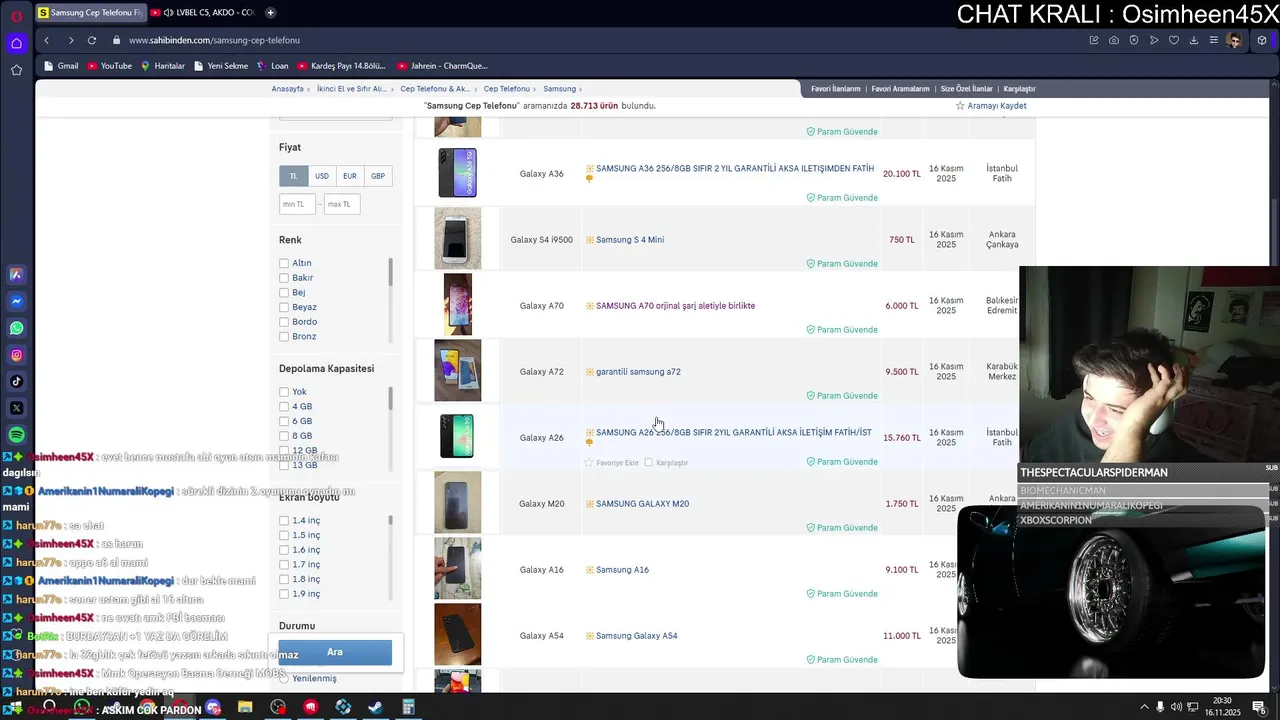Open TikTok in Opera sidebar
This screenshot has height=720, width=1280.
pos(16,381)
